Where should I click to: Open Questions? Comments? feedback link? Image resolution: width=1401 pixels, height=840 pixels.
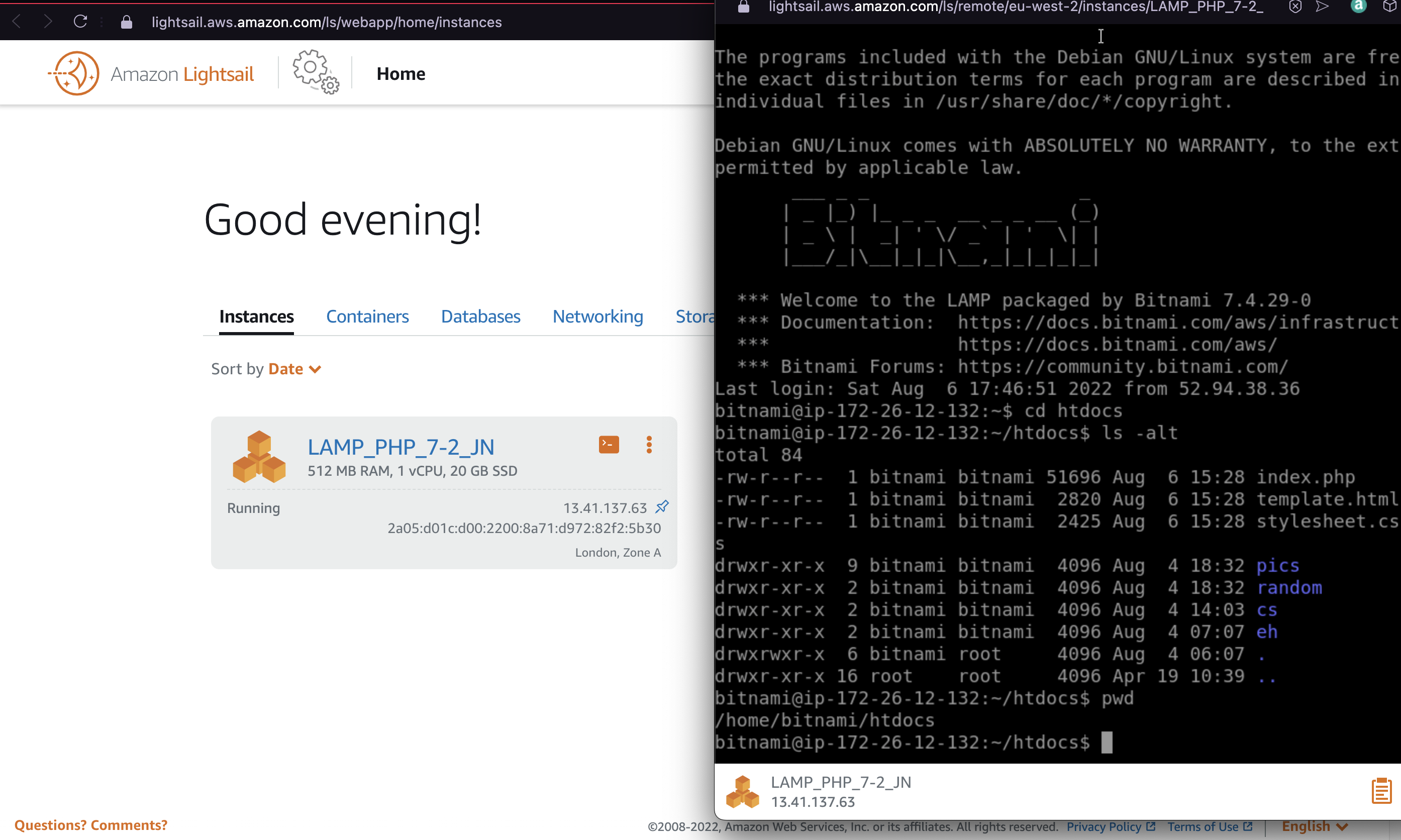coord(91,825)
